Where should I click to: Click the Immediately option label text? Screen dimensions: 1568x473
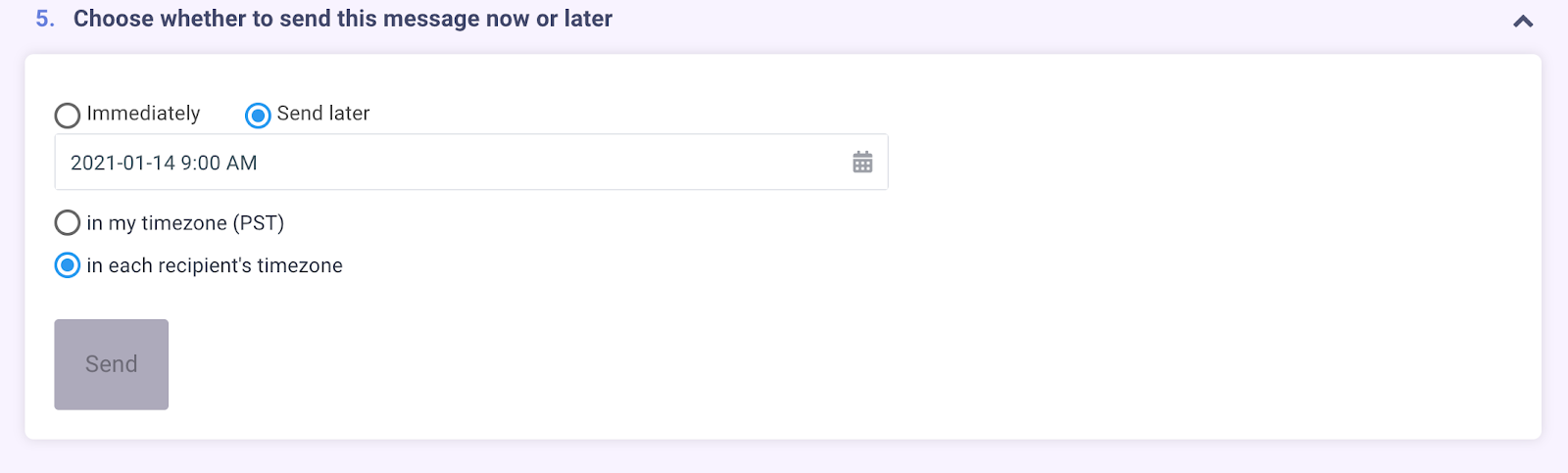(143, 114)
